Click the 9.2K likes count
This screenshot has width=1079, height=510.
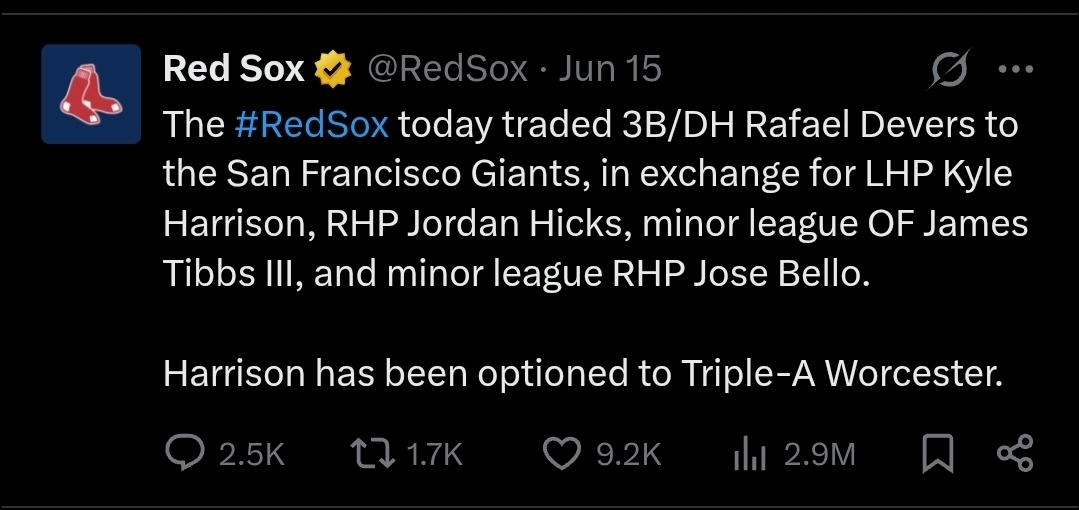pyautogui.click(x=628, y=455)
